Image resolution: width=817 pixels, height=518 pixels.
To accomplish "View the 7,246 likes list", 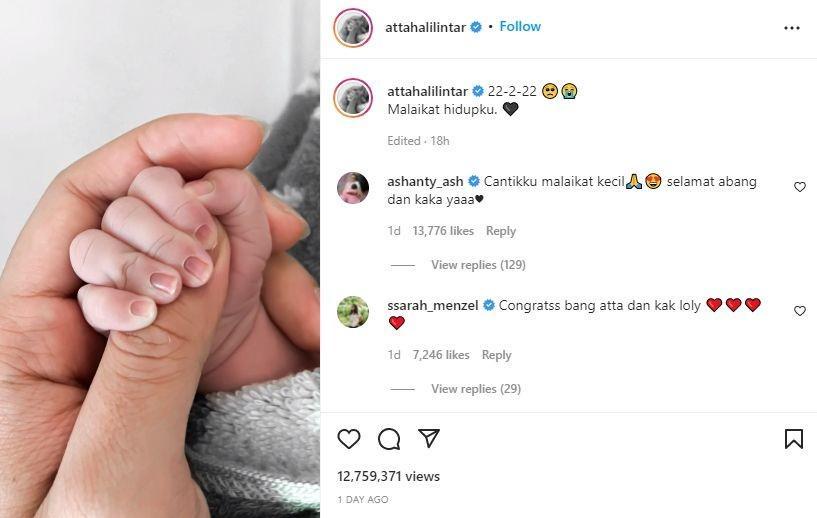I will (x=441, y=355).
